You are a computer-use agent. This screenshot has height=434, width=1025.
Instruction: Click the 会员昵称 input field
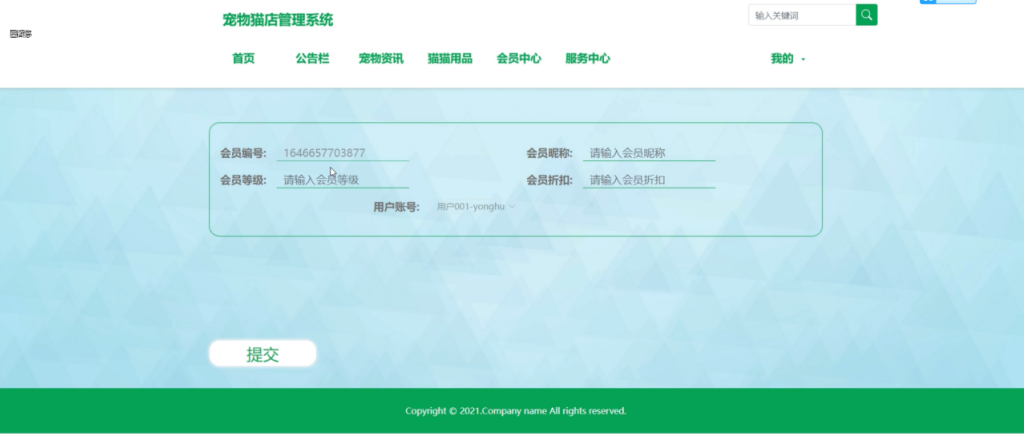[x=649, y=153]
